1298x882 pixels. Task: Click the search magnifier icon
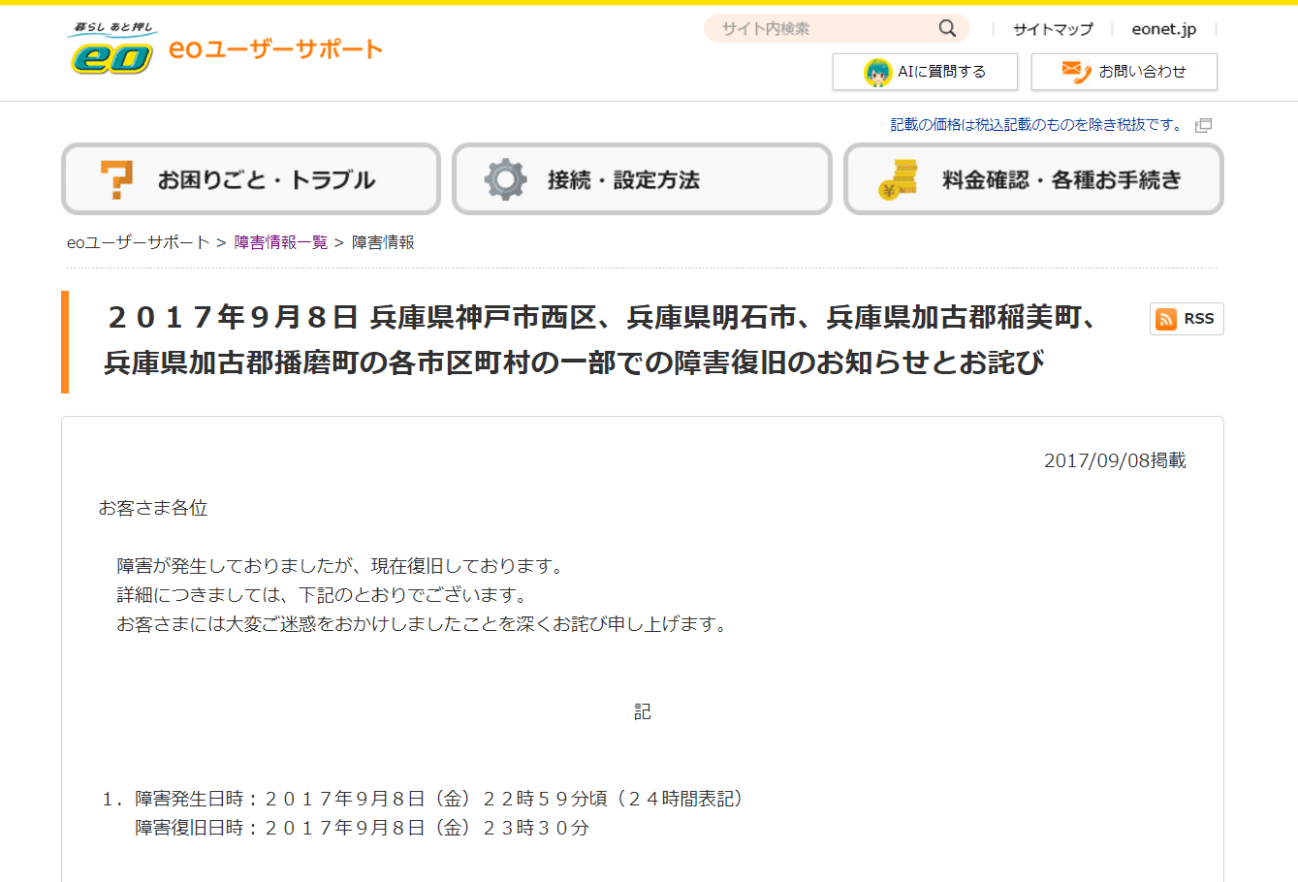click(947, 28)
